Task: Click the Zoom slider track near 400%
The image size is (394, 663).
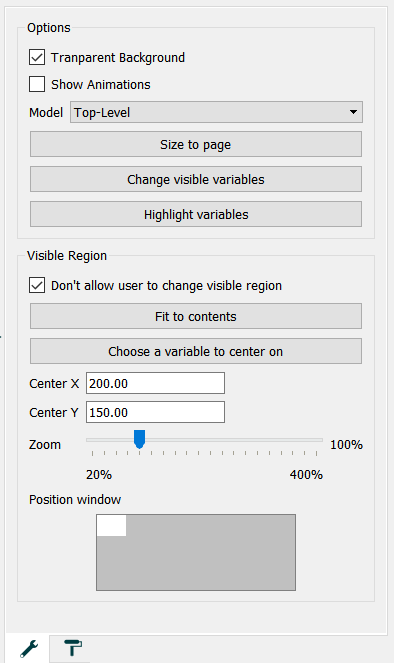Action: (x=313, y=440)
